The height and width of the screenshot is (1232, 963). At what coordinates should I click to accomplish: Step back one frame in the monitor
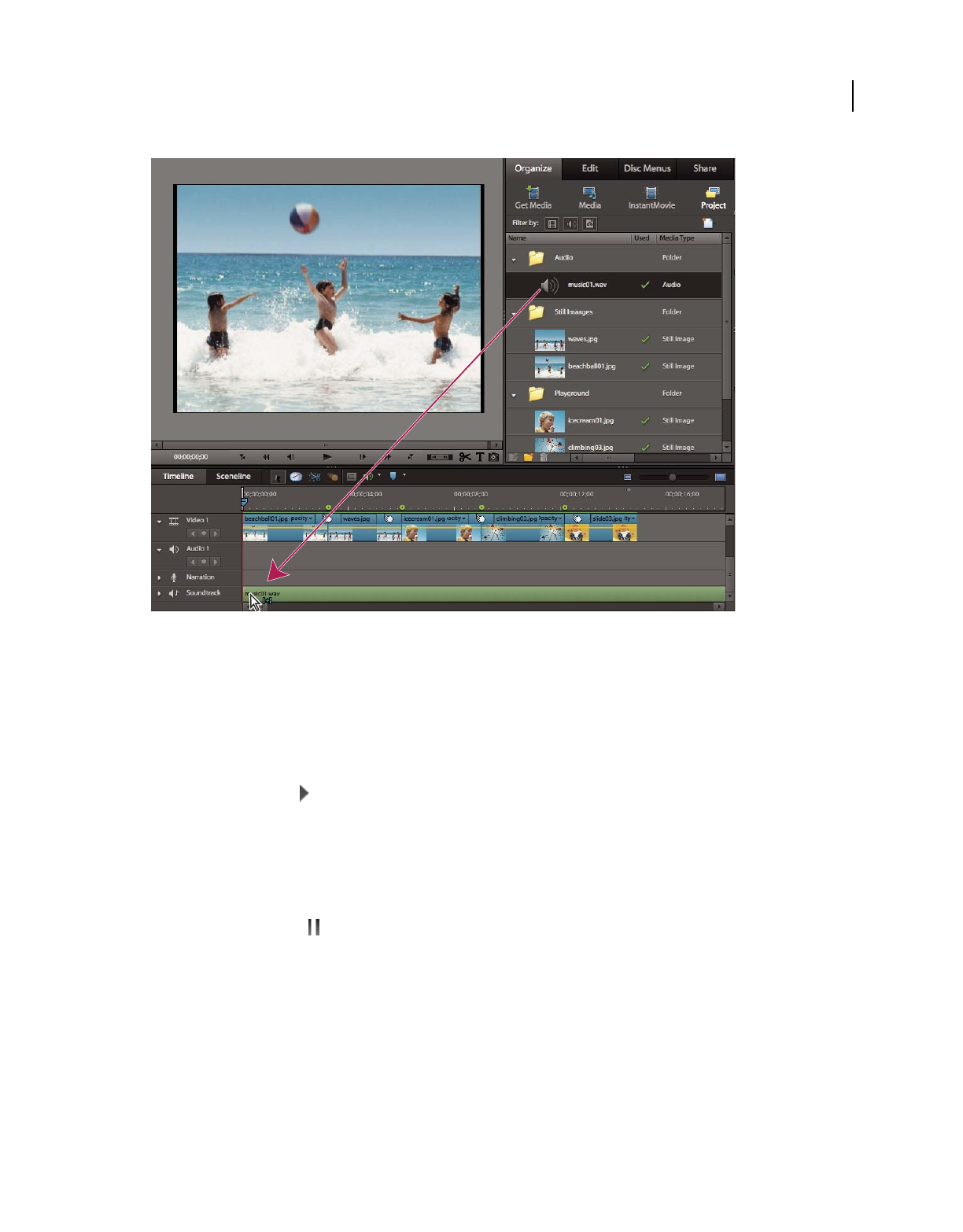(x=290, y=457)
